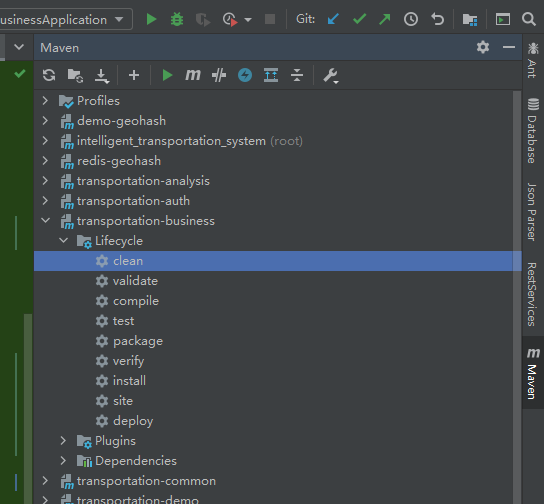Collapse the transportation-business module
This screenshot has width=544, height=504.
coord(45,221)
